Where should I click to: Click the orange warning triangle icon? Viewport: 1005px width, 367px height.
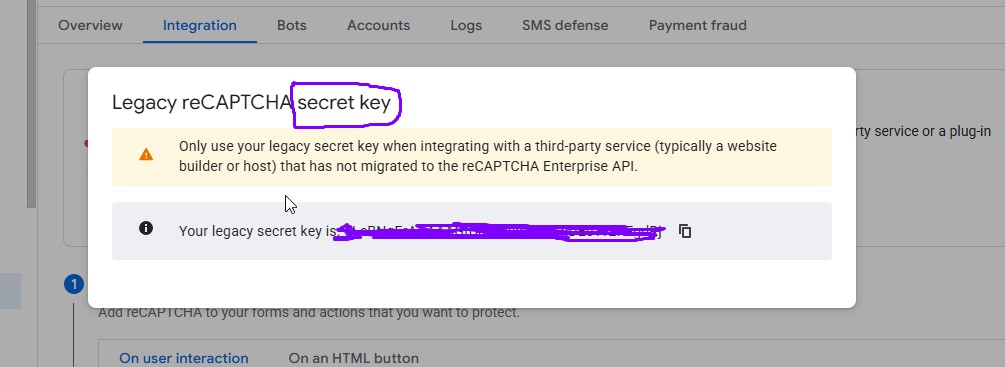[x=146, y=154]
